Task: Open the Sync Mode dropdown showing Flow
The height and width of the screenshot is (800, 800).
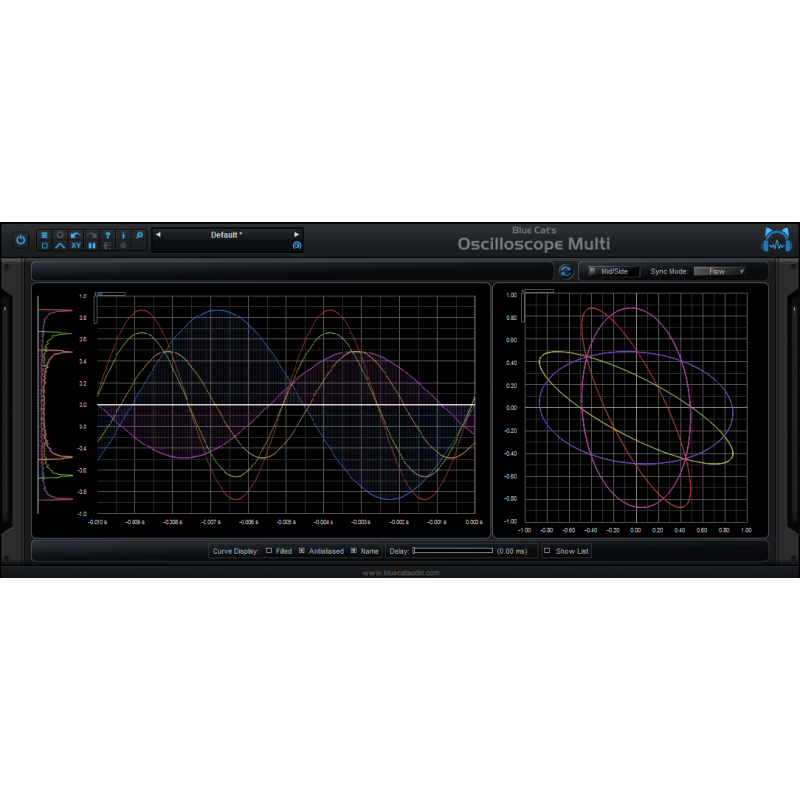Action: [x=721, y=270]
